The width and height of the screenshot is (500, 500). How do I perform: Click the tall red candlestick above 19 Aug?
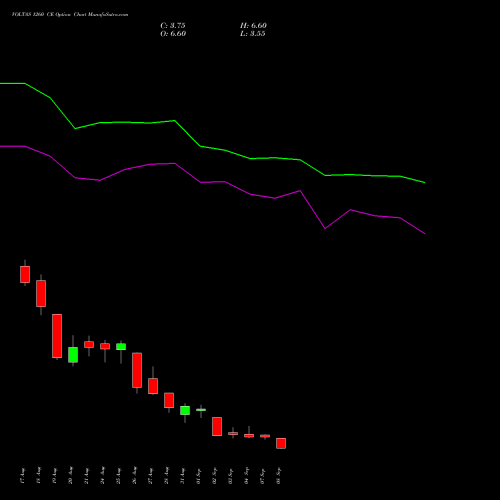pos(57,336)
